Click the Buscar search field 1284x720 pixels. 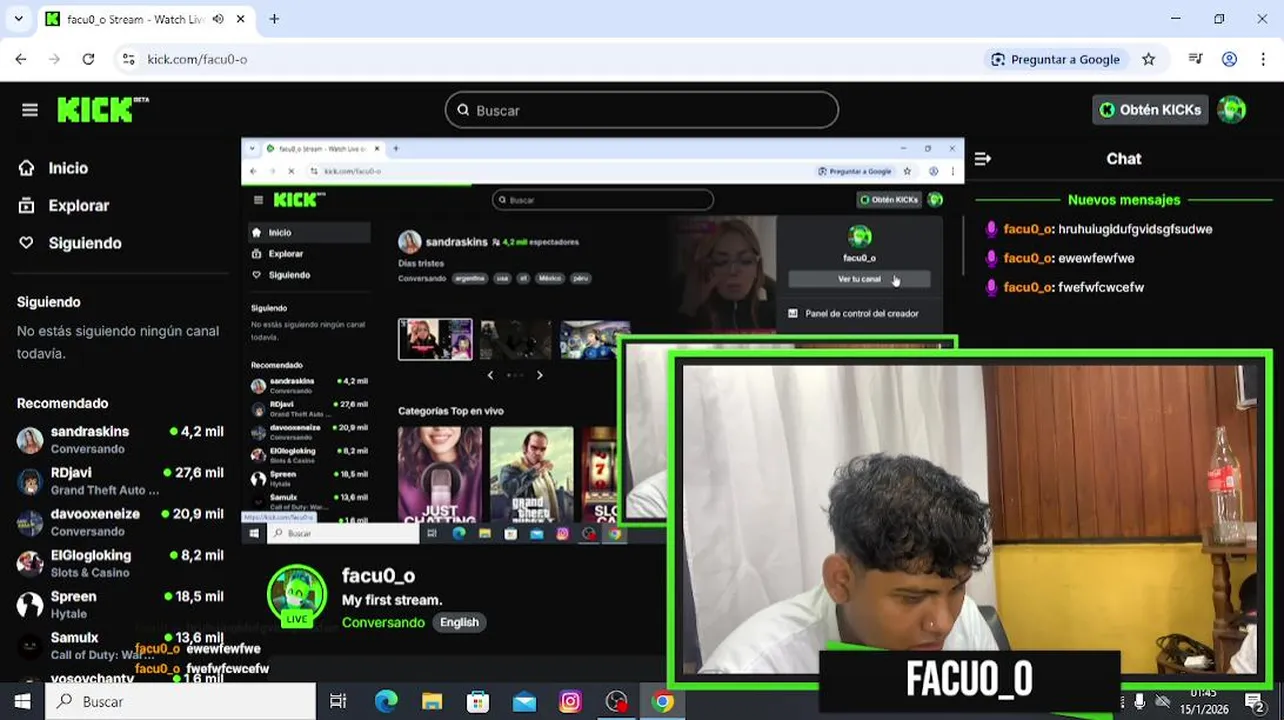[x=642, y=110]
